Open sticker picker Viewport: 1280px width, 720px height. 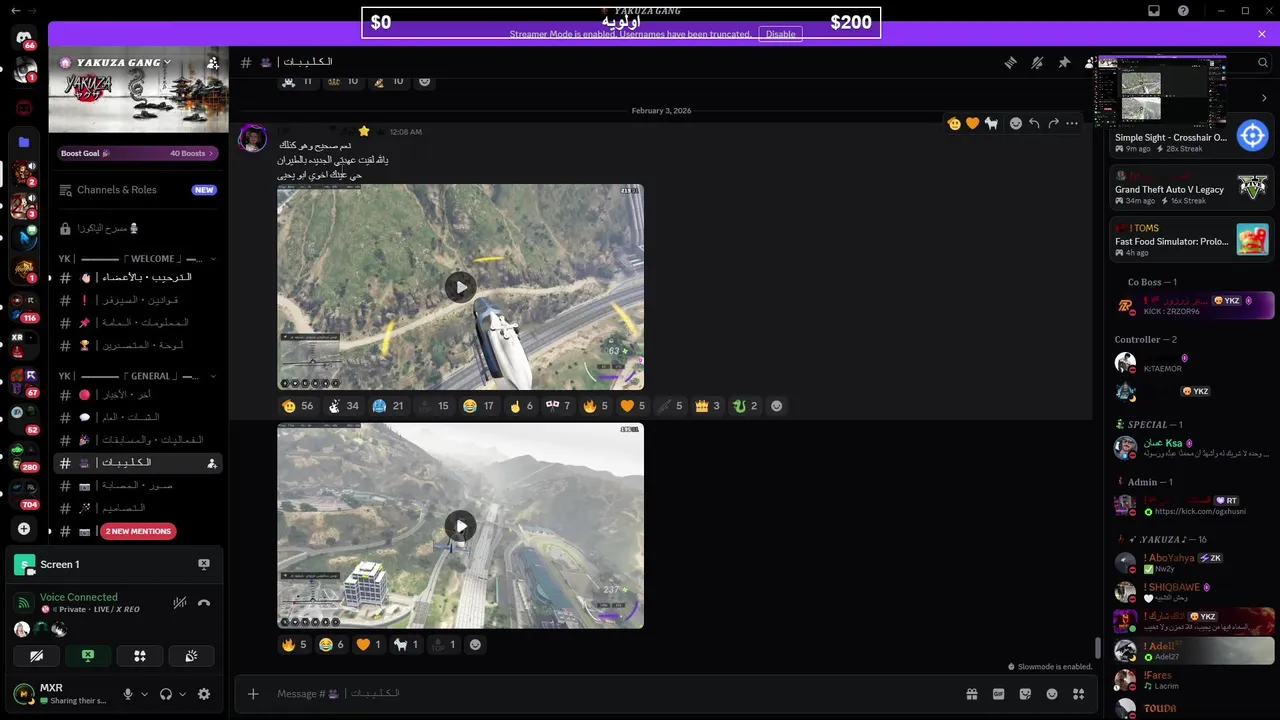[1025, 694]
